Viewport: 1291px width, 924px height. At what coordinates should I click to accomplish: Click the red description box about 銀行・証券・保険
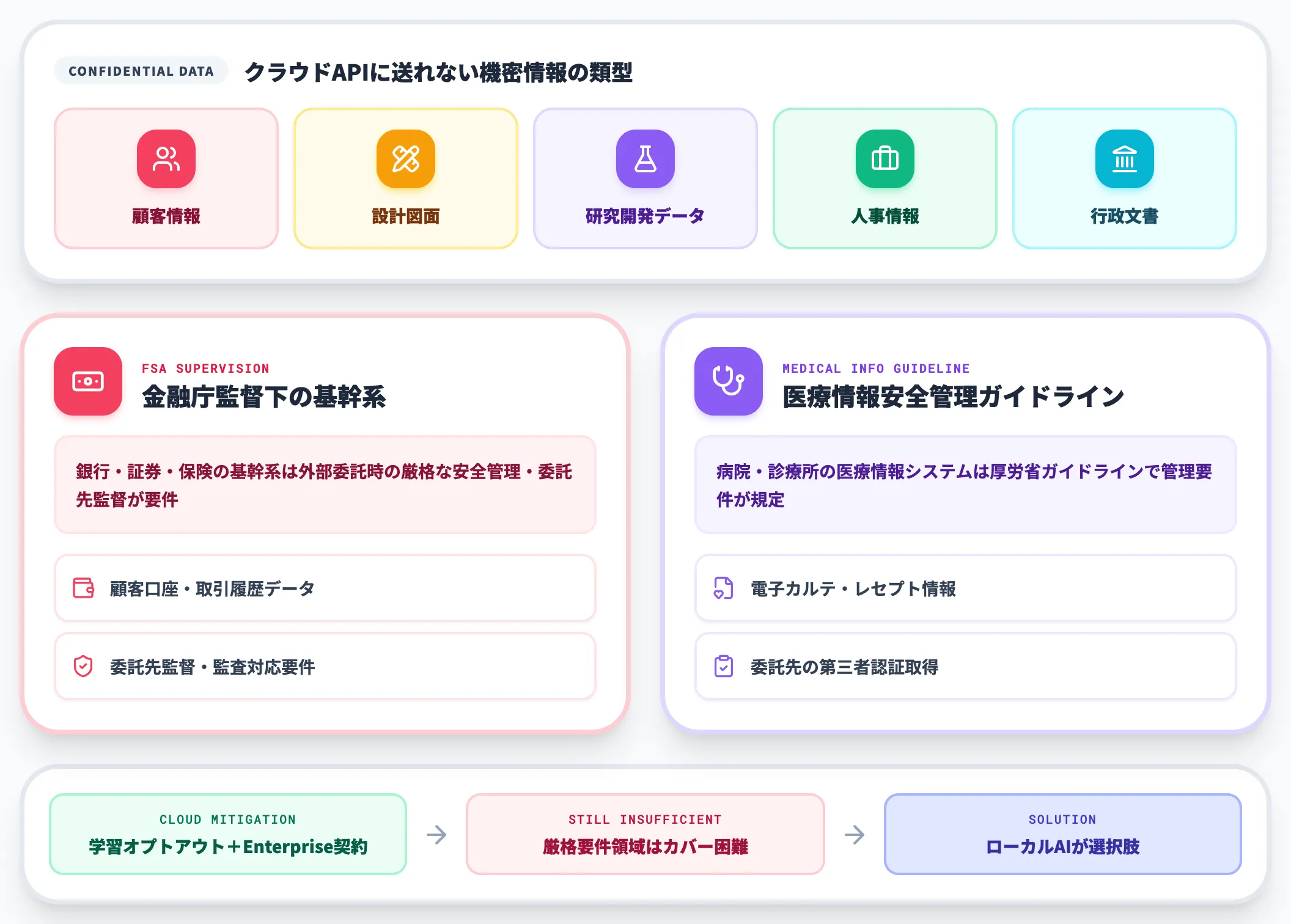(x=325, y=485)
